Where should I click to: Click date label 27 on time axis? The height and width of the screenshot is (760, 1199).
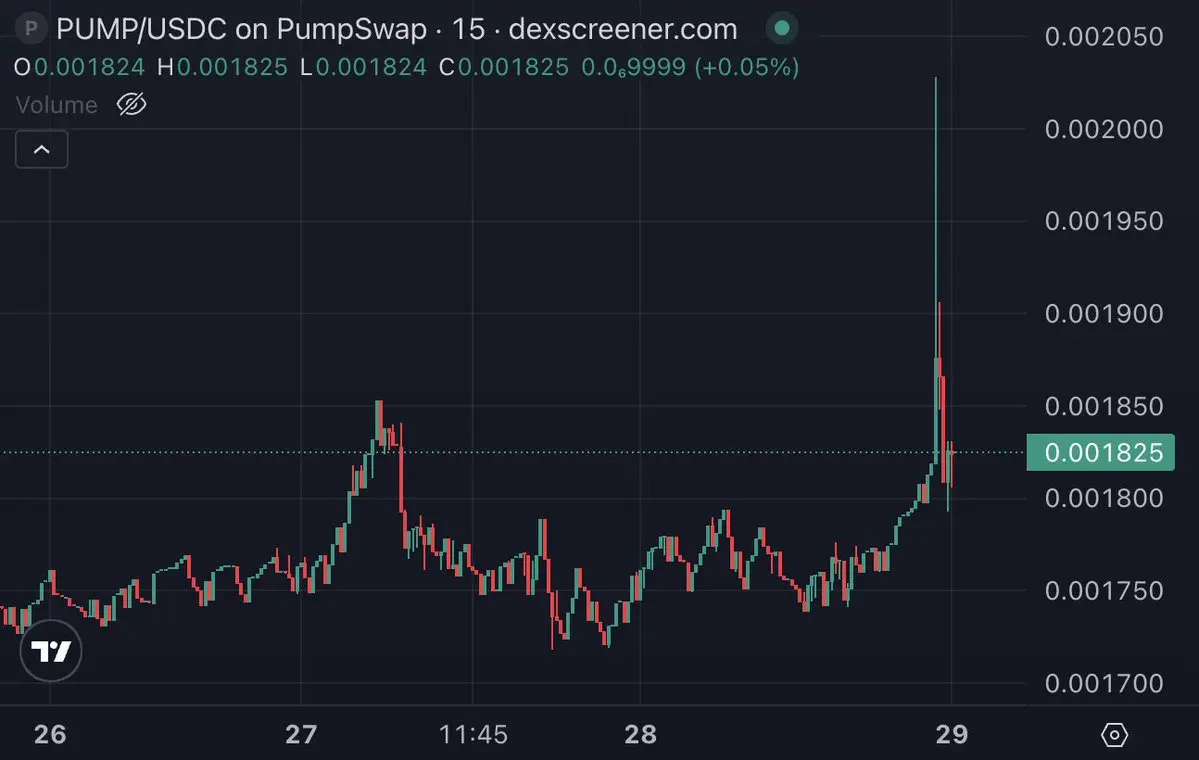[x=301, y=735]
